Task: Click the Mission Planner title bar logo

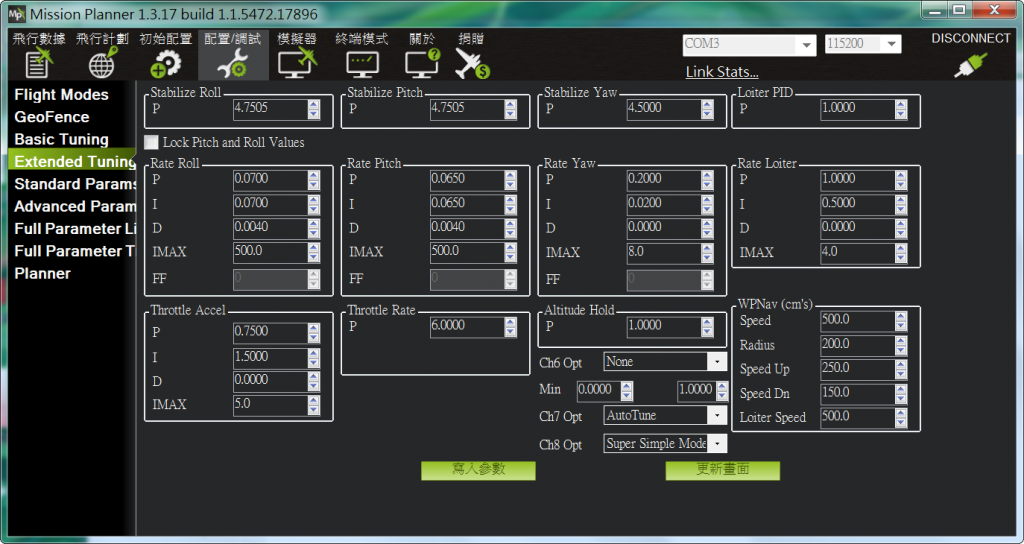Action: [x=16, y=14]
